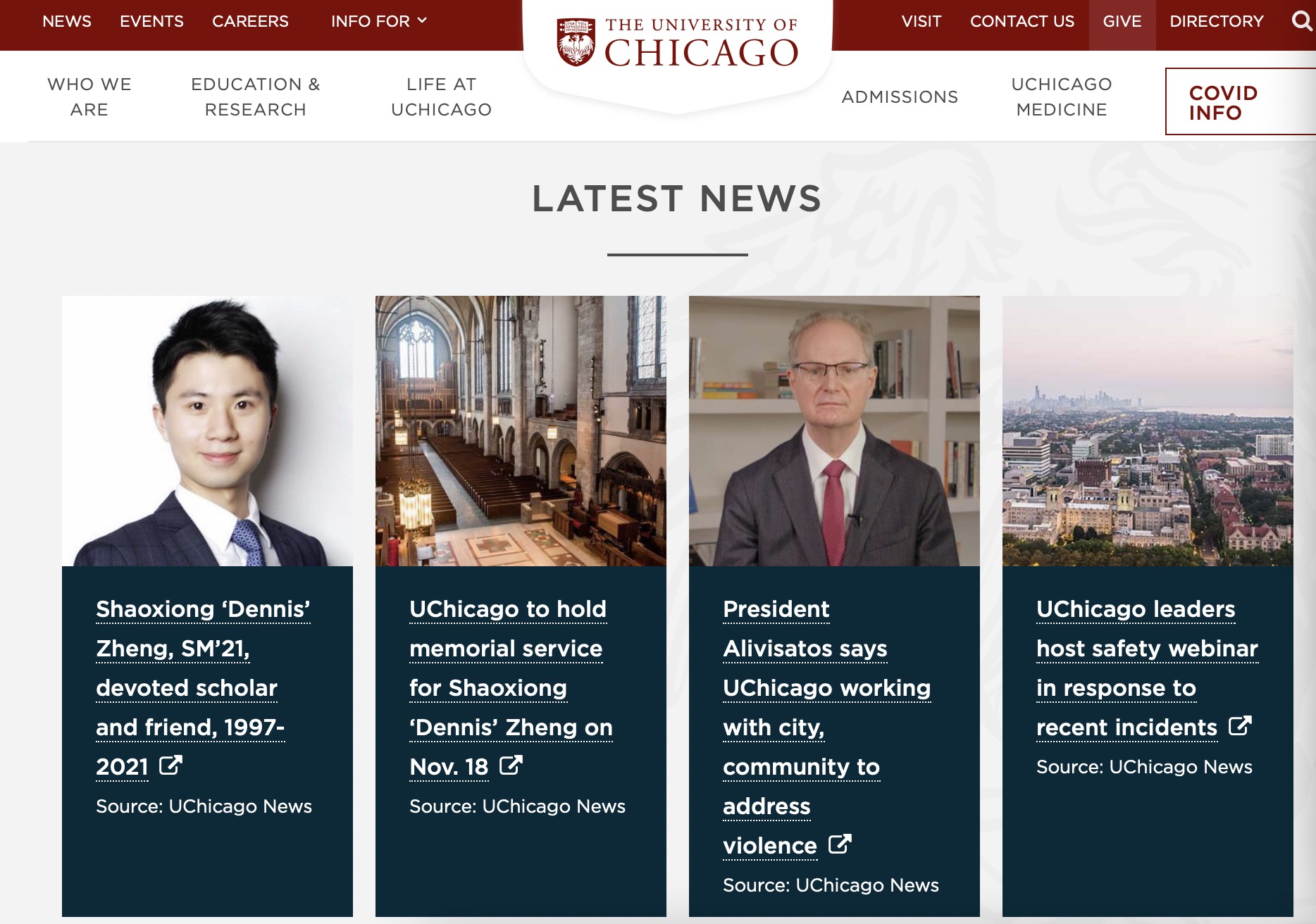Click the President Alivisatos photo thumbnail
This screenshot has width=1316, height=924.
coord(834,431)
